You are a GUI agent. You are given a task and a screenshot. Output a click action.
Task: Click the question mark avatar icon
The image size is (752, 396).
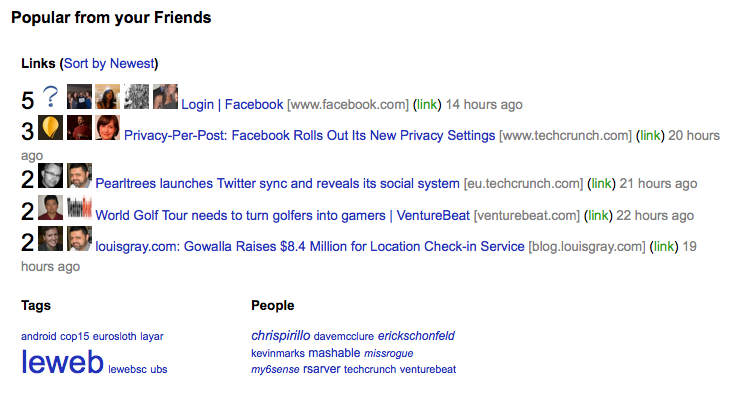(50, 96)
